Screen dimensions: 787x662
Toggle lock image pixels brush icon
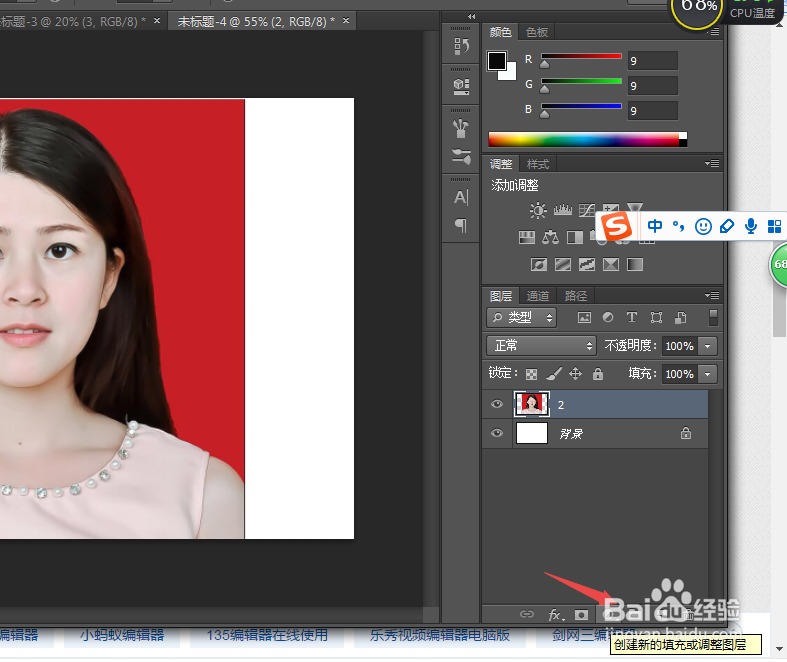pyautogui.click(x=554, y=373)
